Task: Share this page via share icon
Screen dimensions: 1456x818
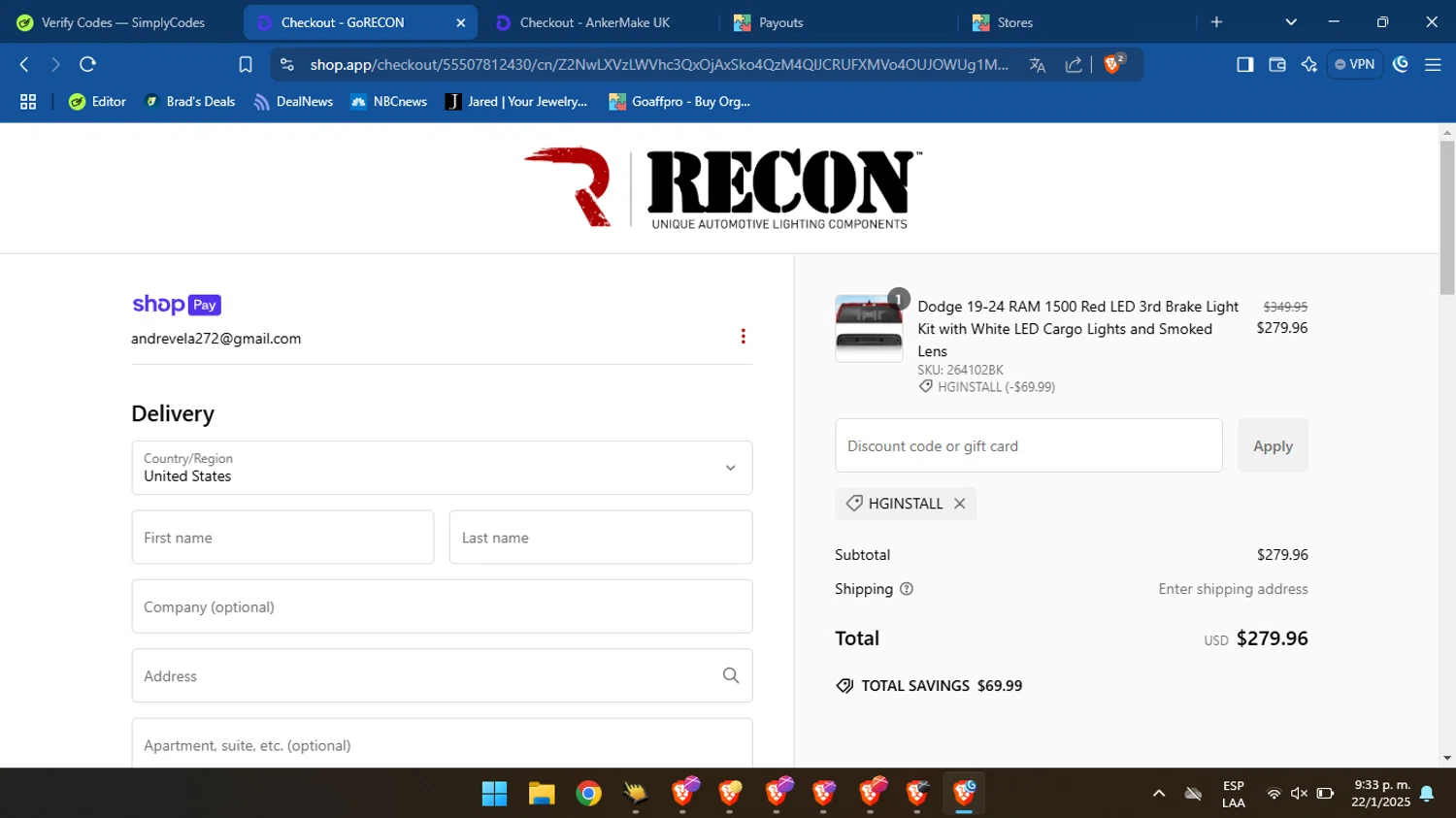Action: point(1074,65)
